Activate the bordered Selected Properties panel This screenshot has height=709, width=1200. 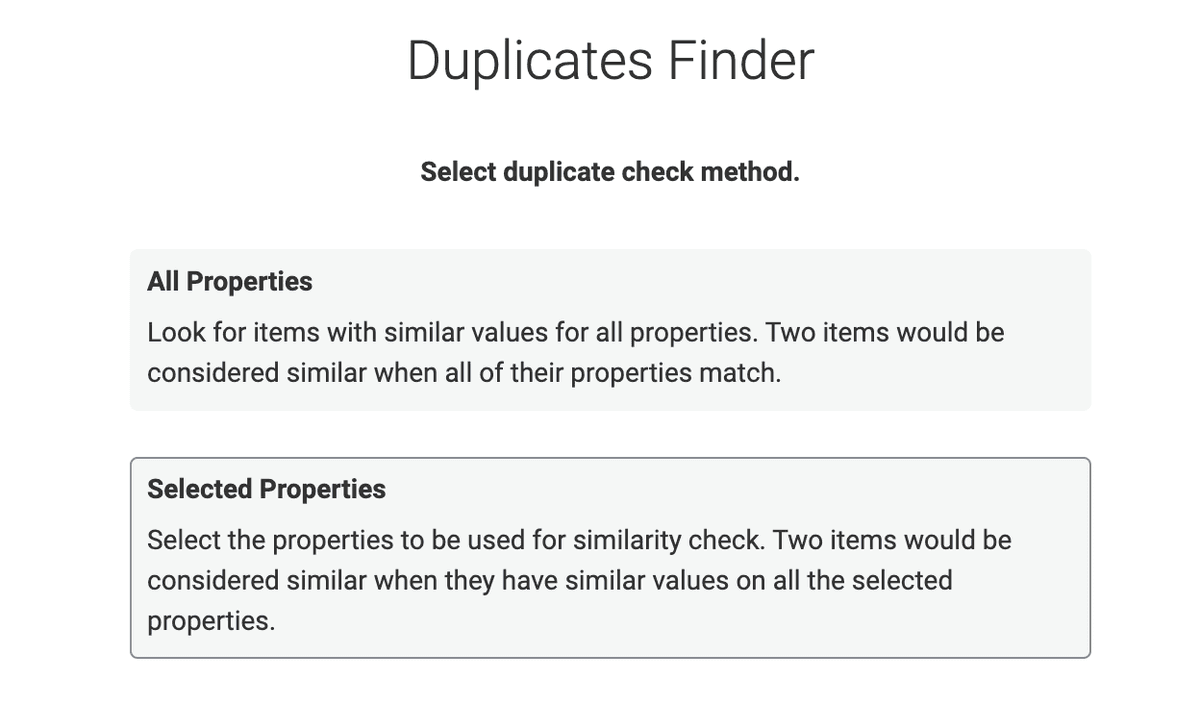[x=610, y=558]
